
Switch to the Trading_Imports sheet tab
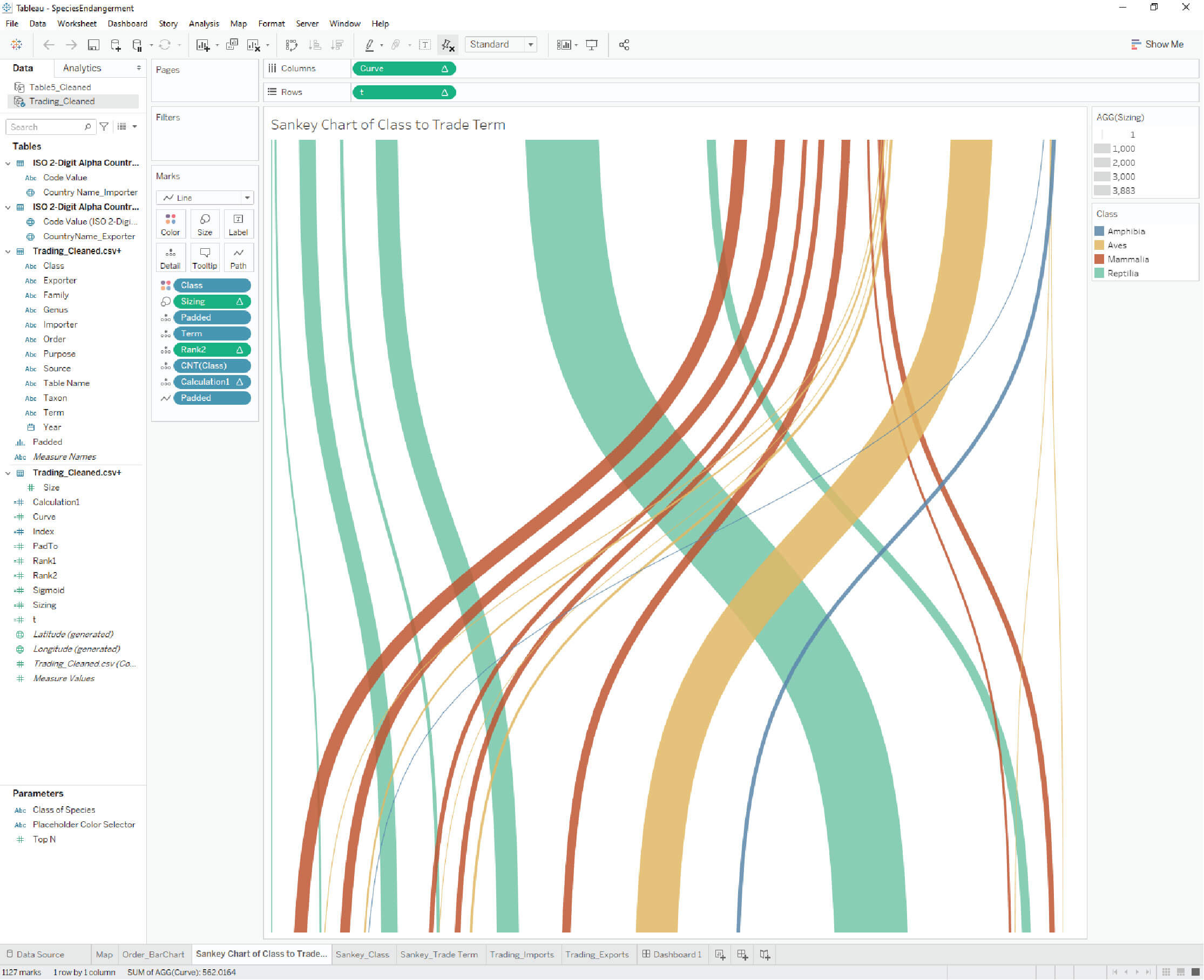[x=521, y=955]
